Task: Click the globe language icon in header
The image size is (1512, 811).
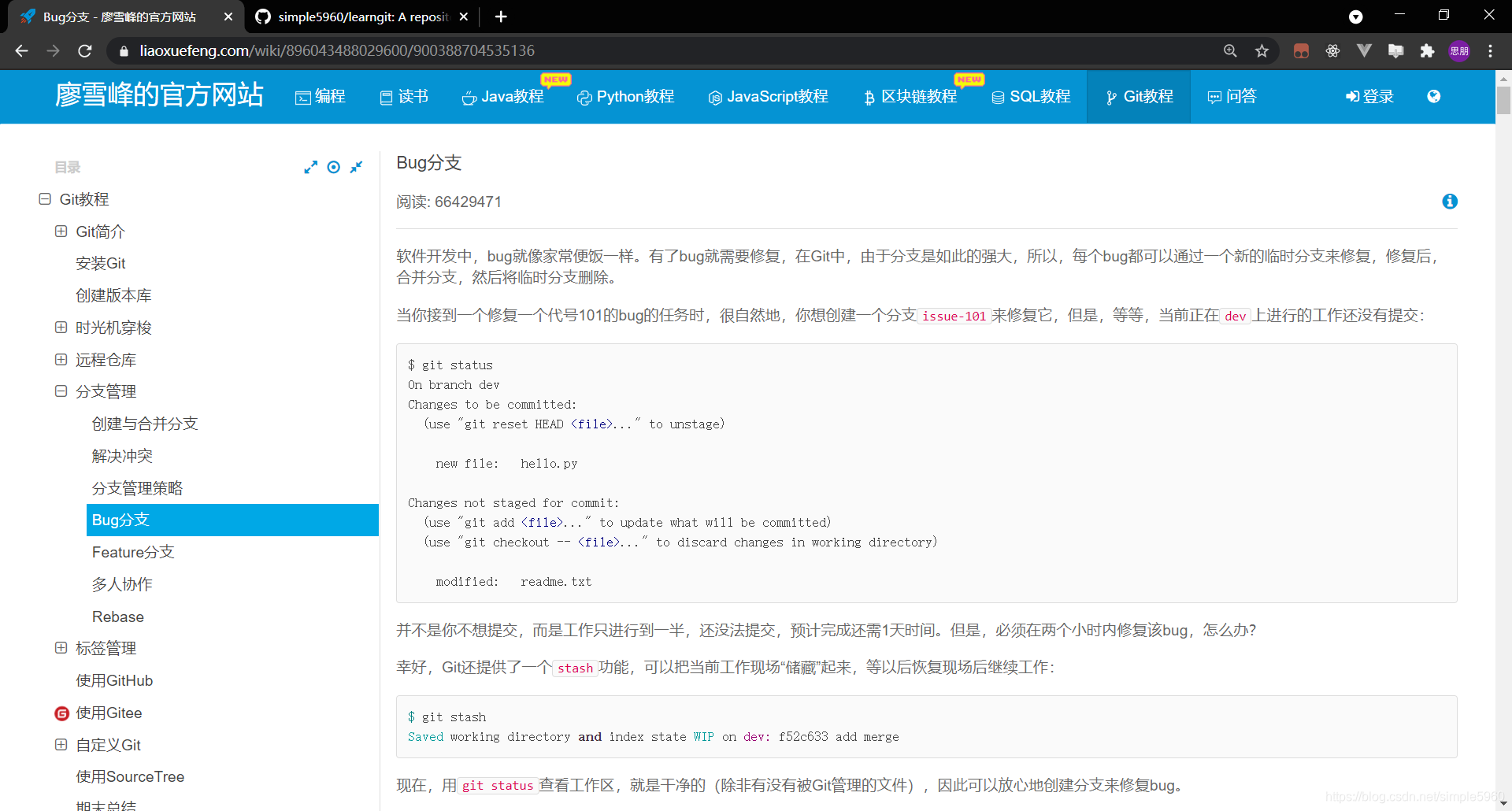Action: 1434,96
